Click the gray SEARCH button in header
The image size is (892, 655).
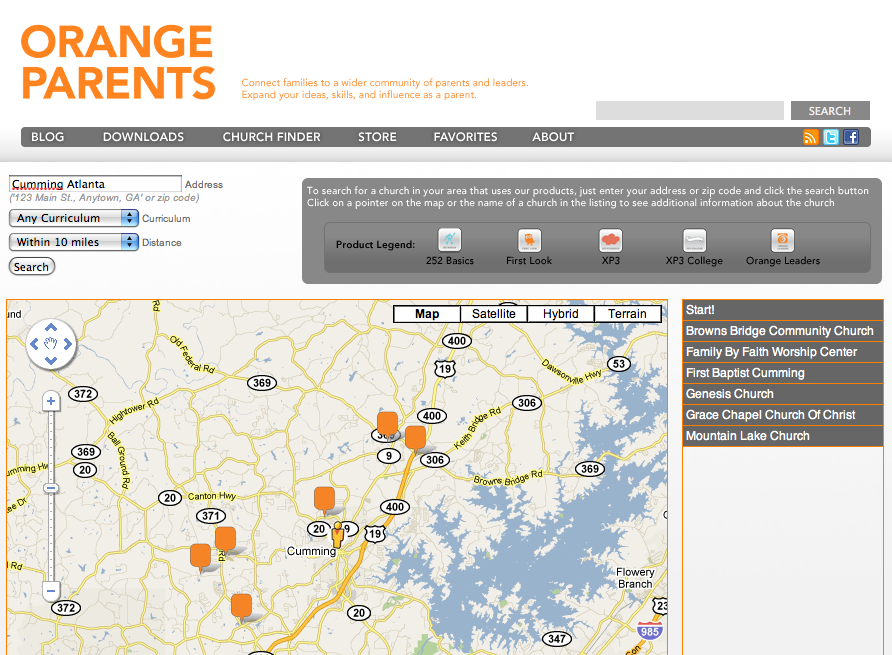(x=830, y=110)
